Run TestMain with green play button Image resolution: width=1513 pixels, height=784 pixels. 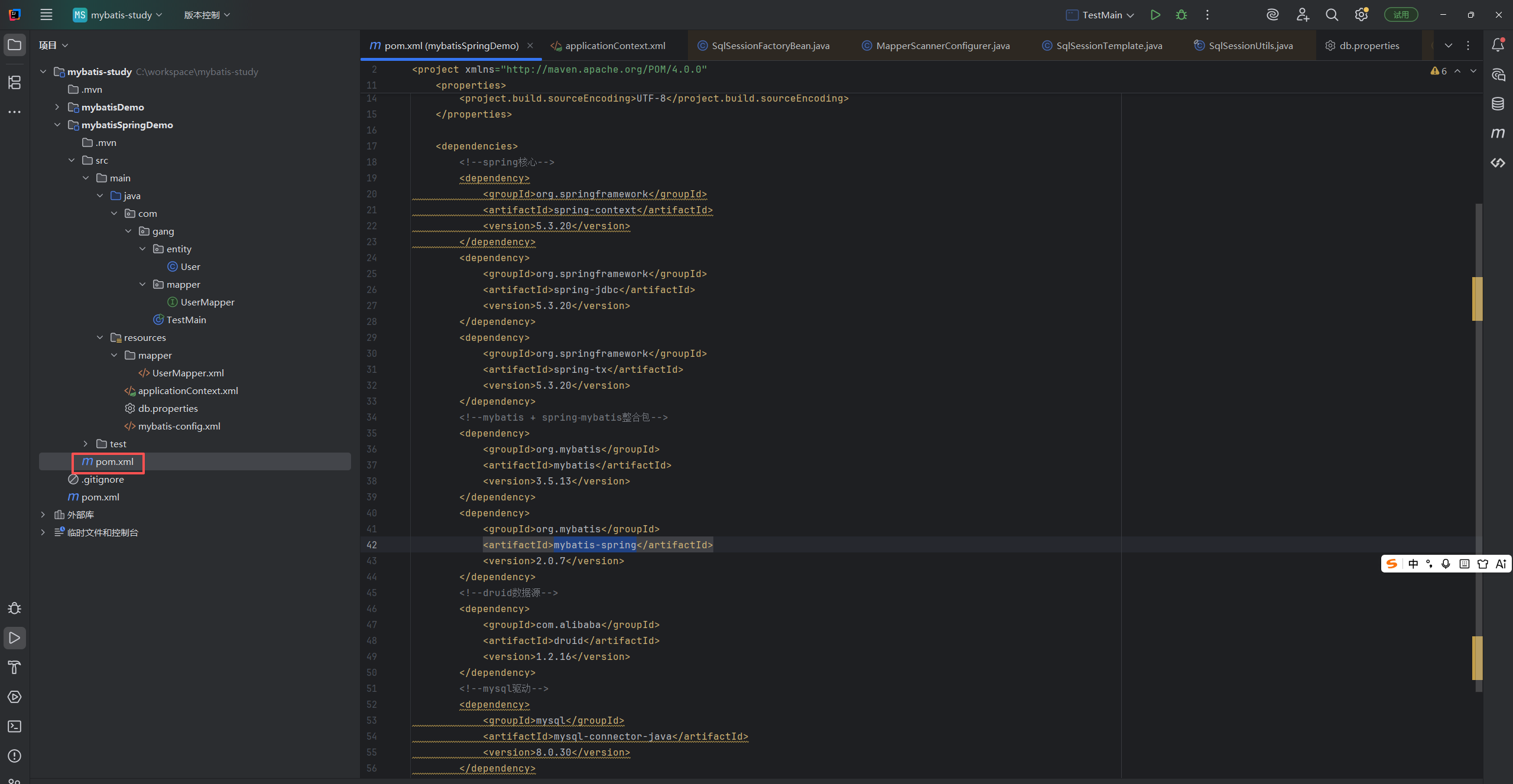tap(1155, 15)
